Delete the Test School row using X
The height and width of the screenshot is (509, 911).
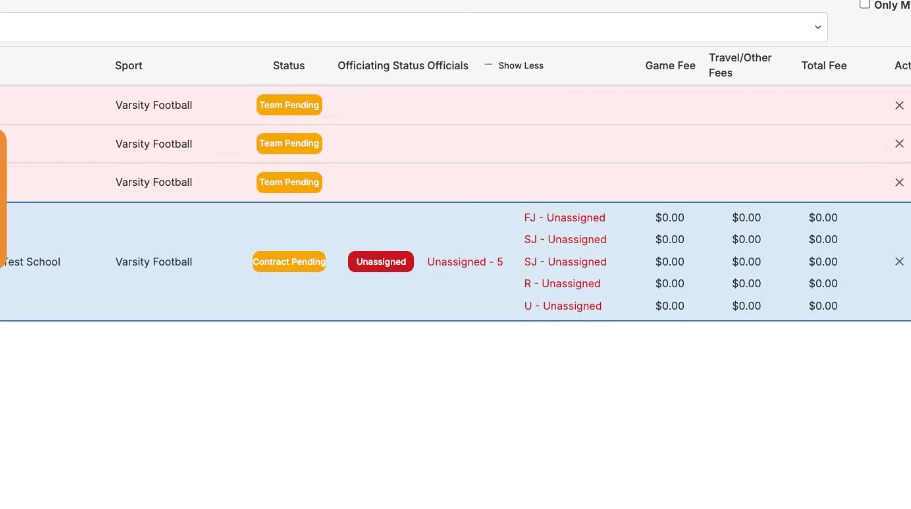tap(899, 262)
